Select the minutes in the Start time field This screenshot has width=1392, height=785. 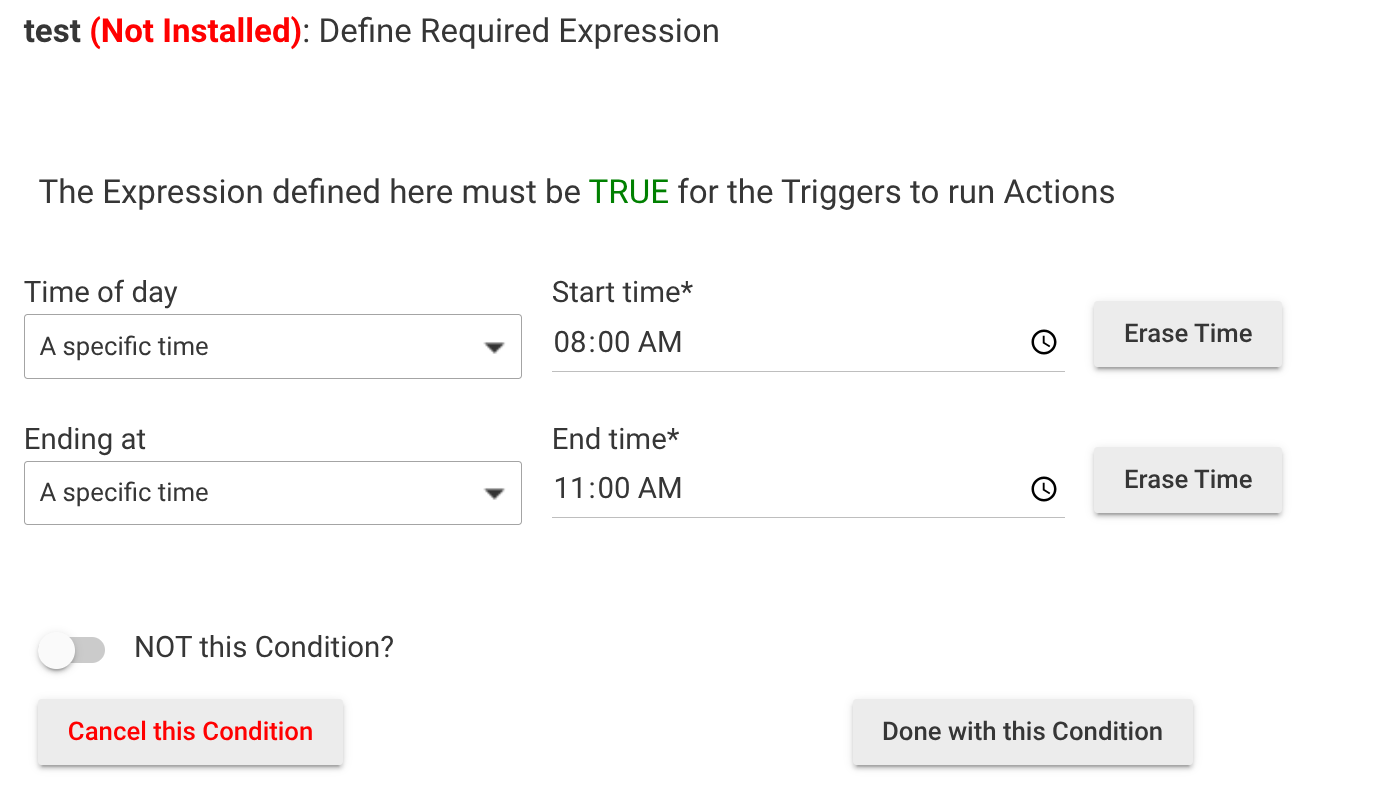[610, 343]
